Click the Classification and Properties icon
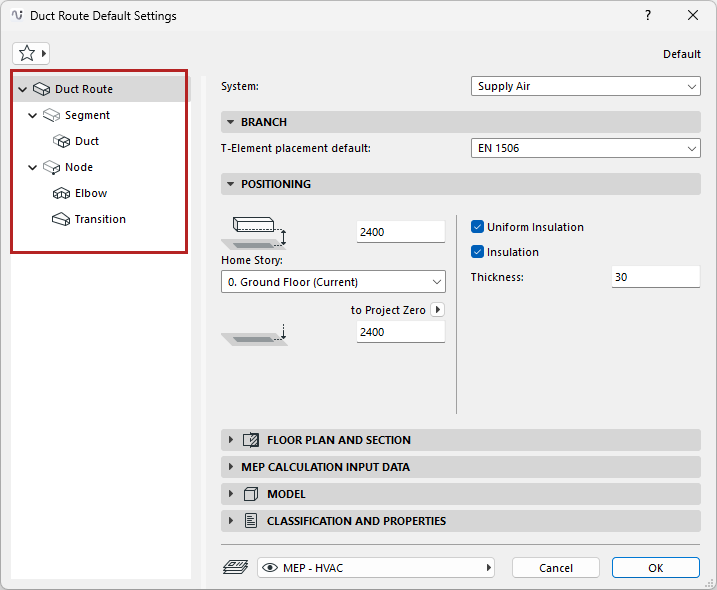 click(x=251, y=521)
